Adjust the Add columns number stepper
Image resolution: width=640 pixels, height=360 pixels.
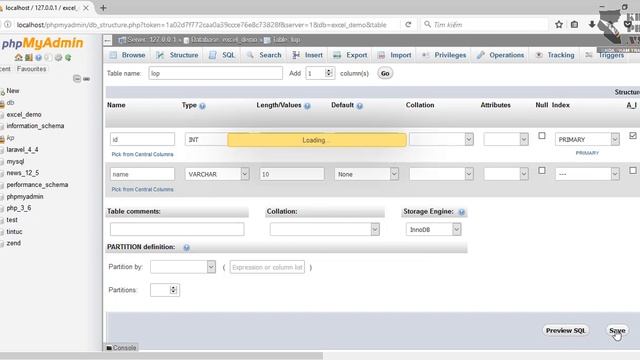point(329,73)
